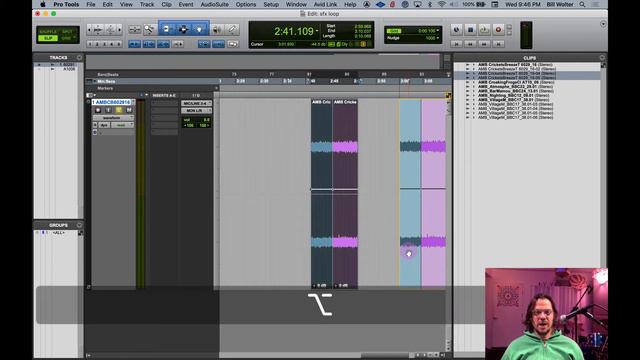The width and height of the screenshot is (640, 360).
Task: Click the Rewind transport button
Action: click(x=470, y=44)
